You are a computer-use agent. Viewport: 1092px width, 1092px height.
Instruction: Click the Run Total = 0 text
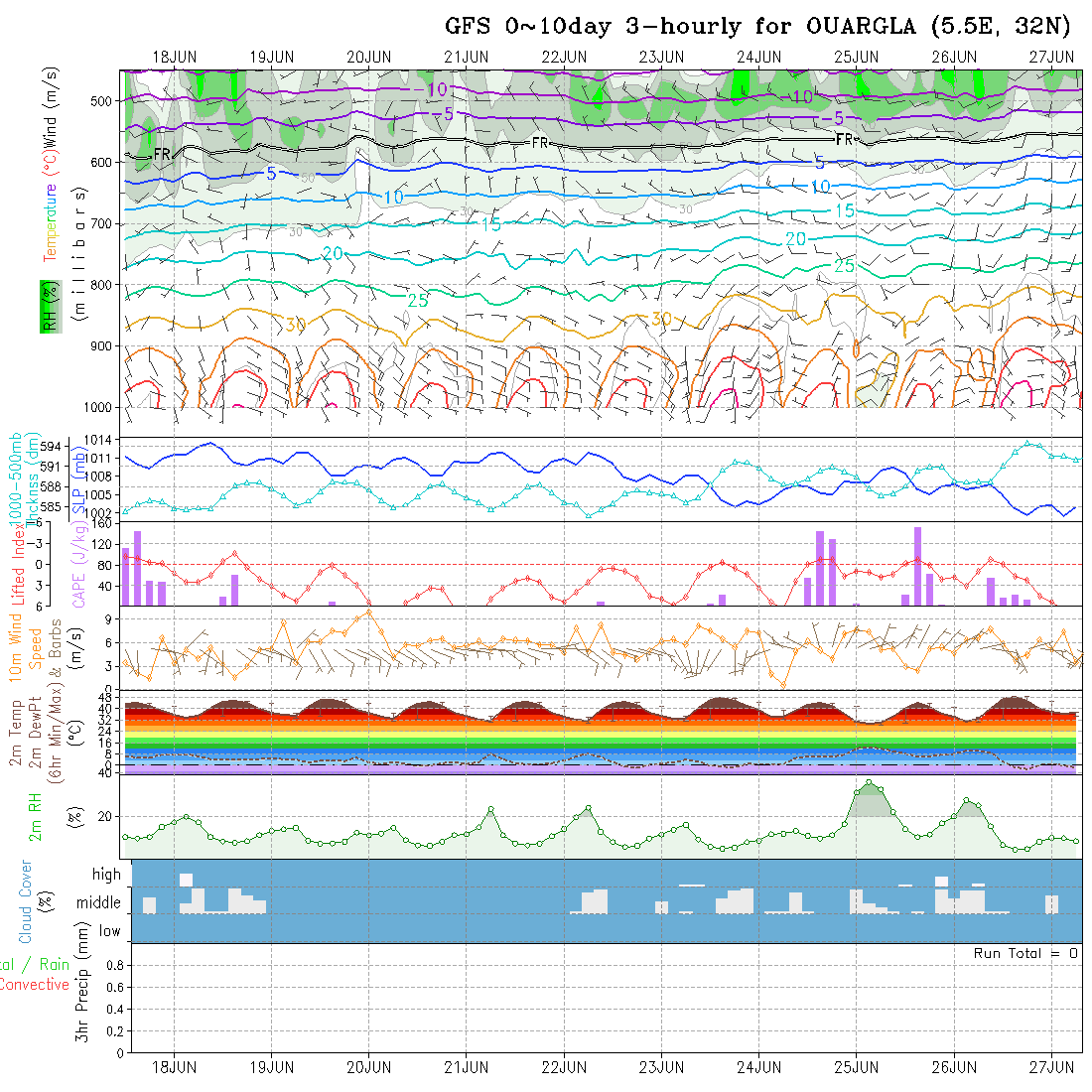coord(1025,953)
